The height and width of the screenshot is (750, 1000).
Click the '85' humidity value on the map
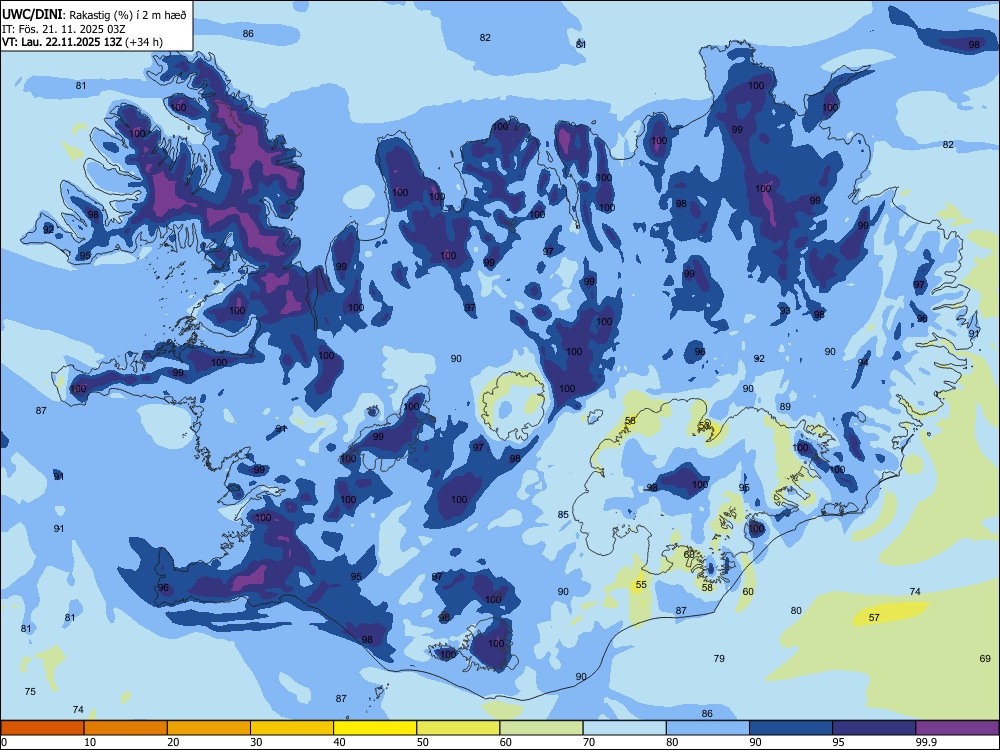tap(563, 515)
